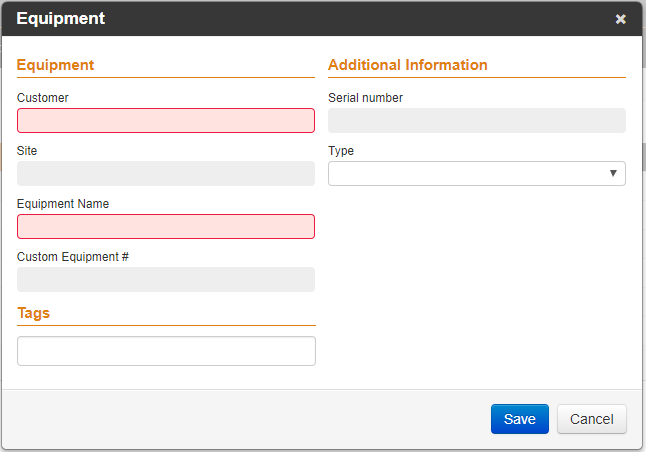Expand the Type dropdown arrow
This screenshot has width=646, height=452.
coord(613,173)
